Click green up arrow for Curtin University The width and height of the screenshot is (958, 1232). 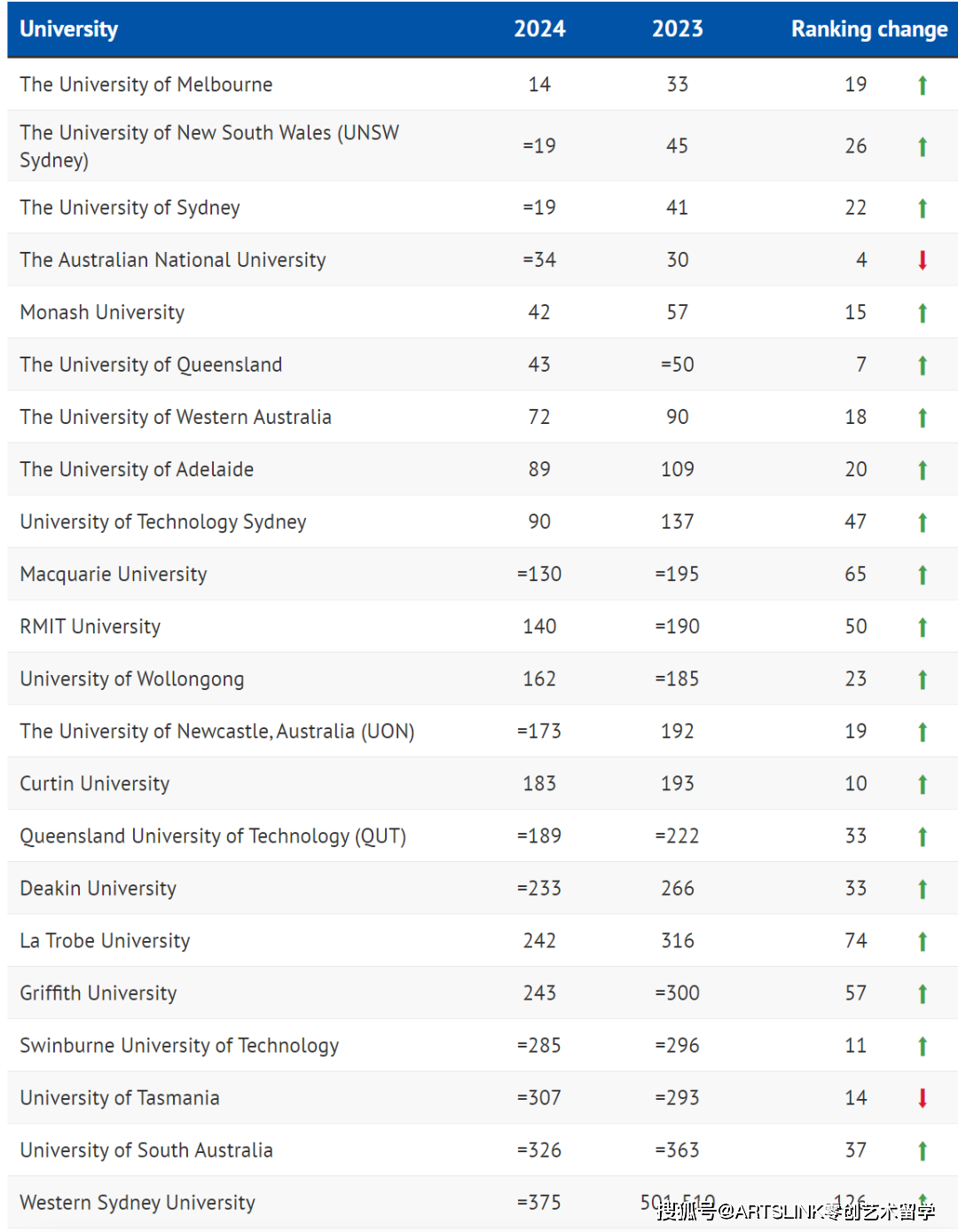point(923,784)
